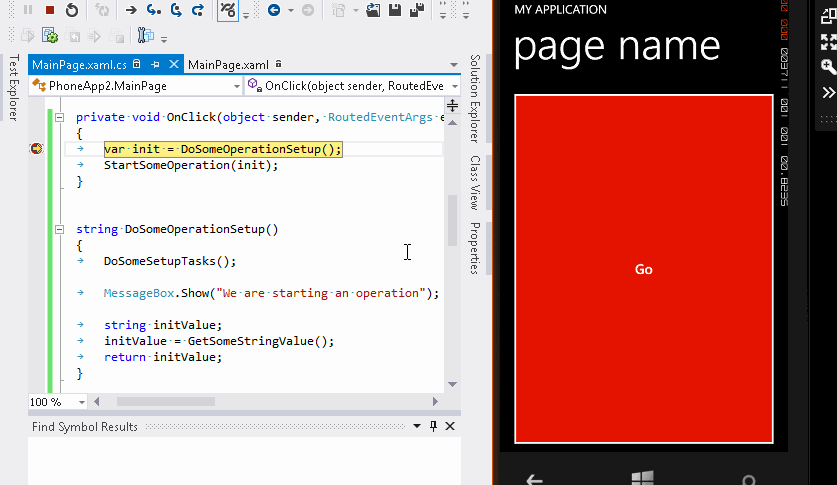Toggle the breakpoint on the DoSomeOperationSetup line
Image resolution: width=837 pixels, height=485 pixels.
click(36, 149)
